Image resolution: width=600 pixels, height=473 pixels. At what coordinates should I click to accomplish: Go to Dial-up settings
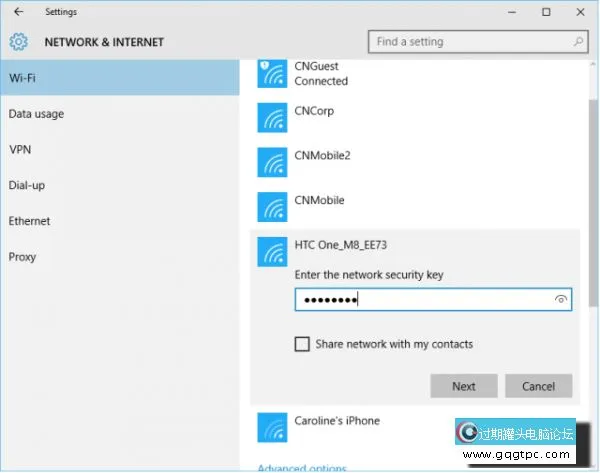click(27, 185)
